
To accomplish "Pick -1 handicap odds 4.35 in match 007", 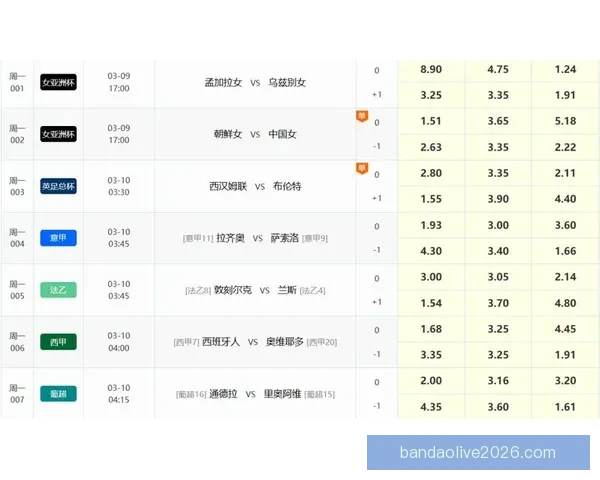I will [x=431, y=407].
